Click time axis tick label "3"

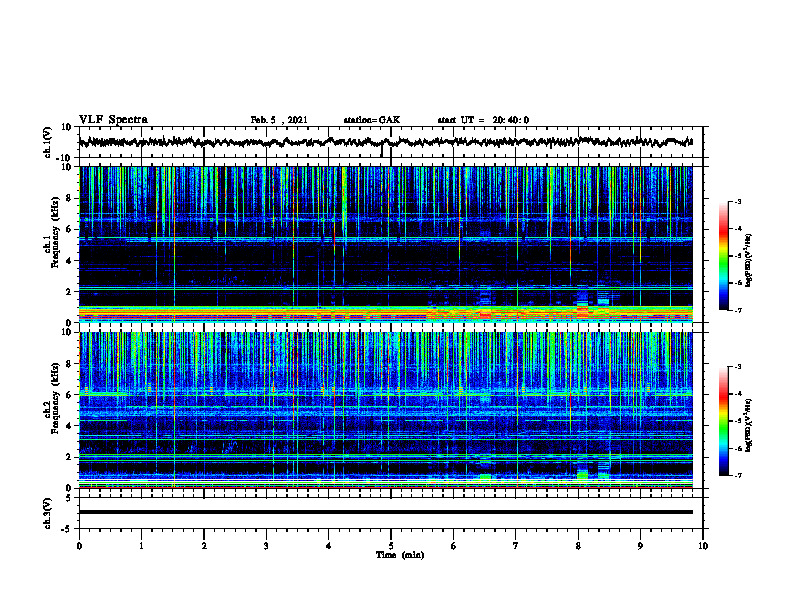coord(266,546)
